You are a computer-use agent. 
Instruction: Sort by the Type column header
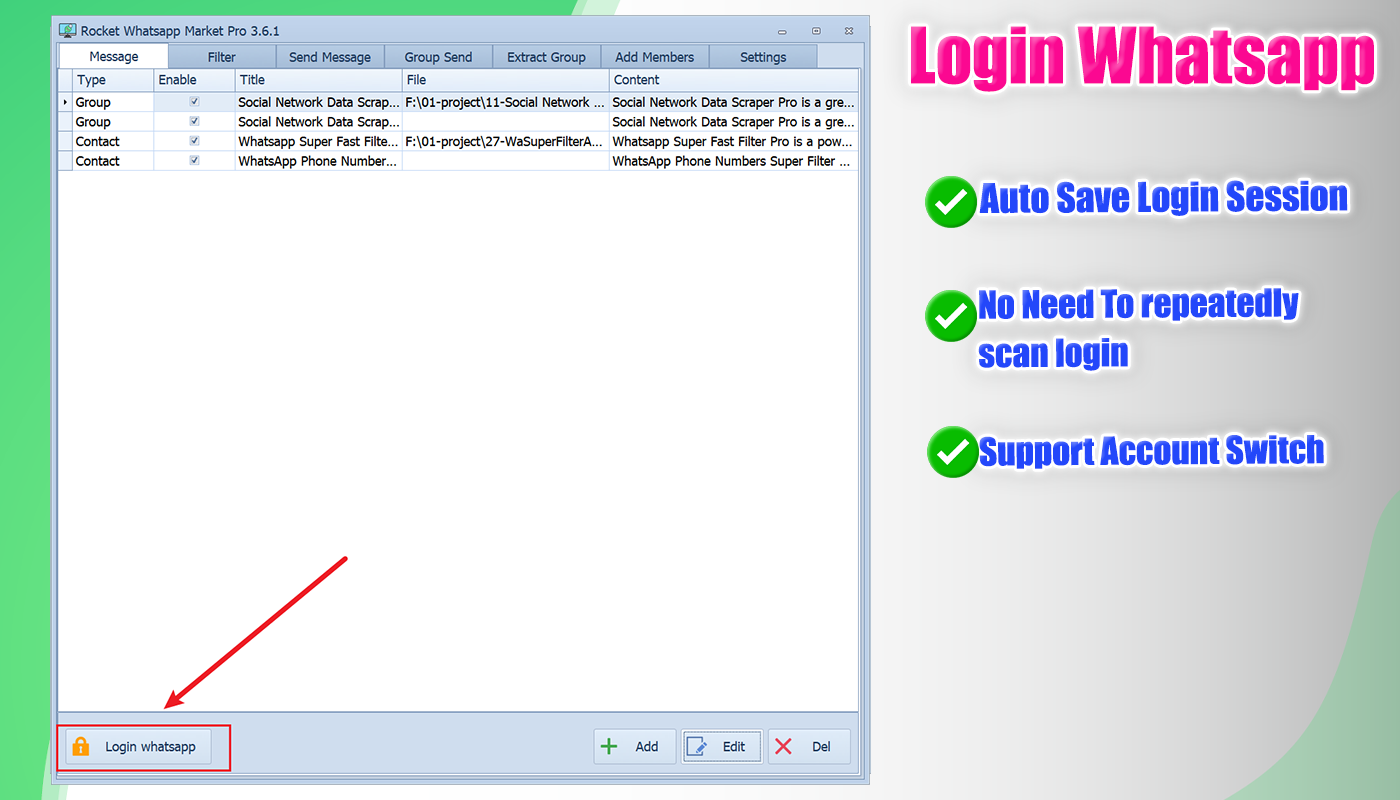(x=113, y=80)
